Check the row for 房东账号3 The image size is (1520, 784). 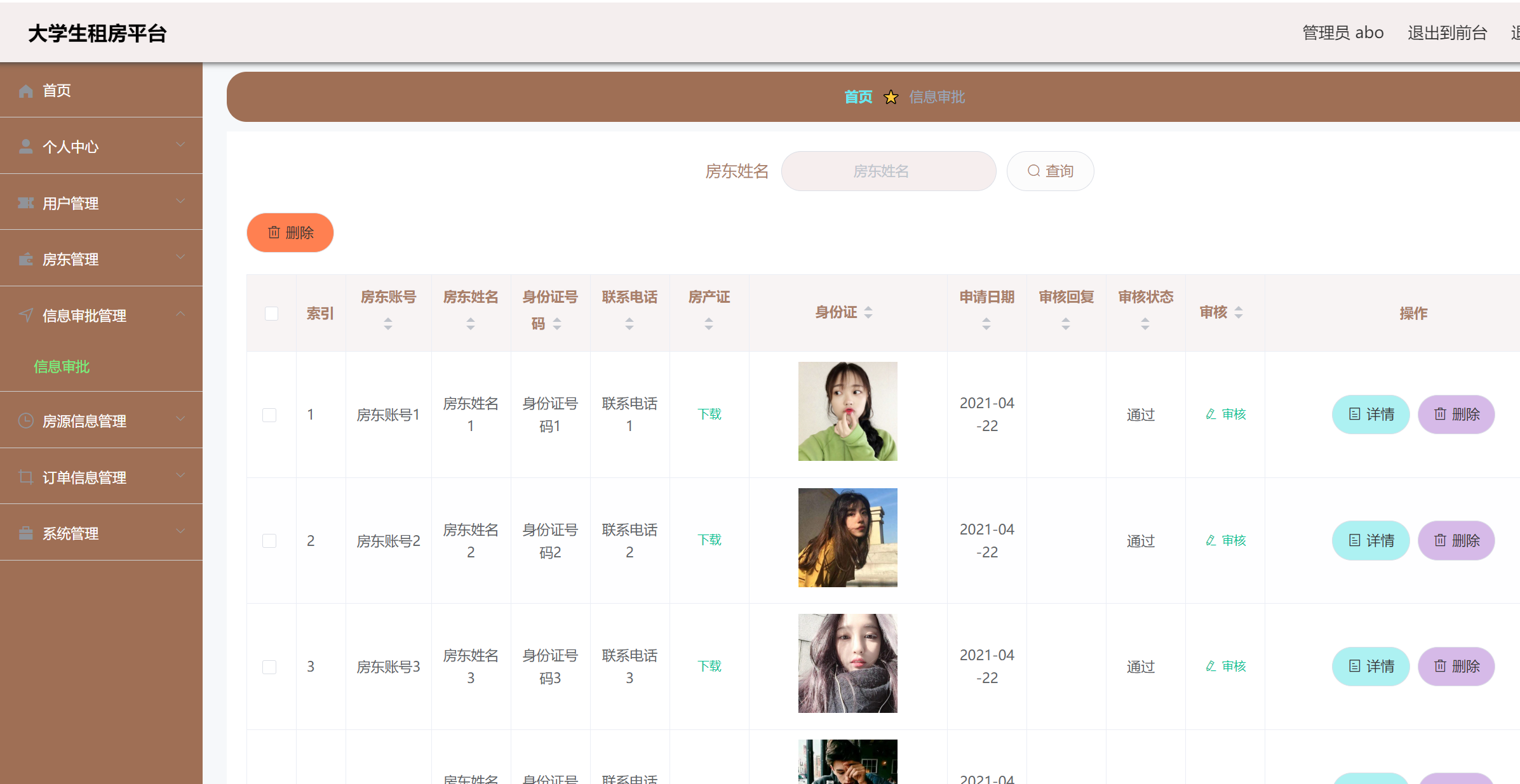pyautogui.click(x=269, y=667)
